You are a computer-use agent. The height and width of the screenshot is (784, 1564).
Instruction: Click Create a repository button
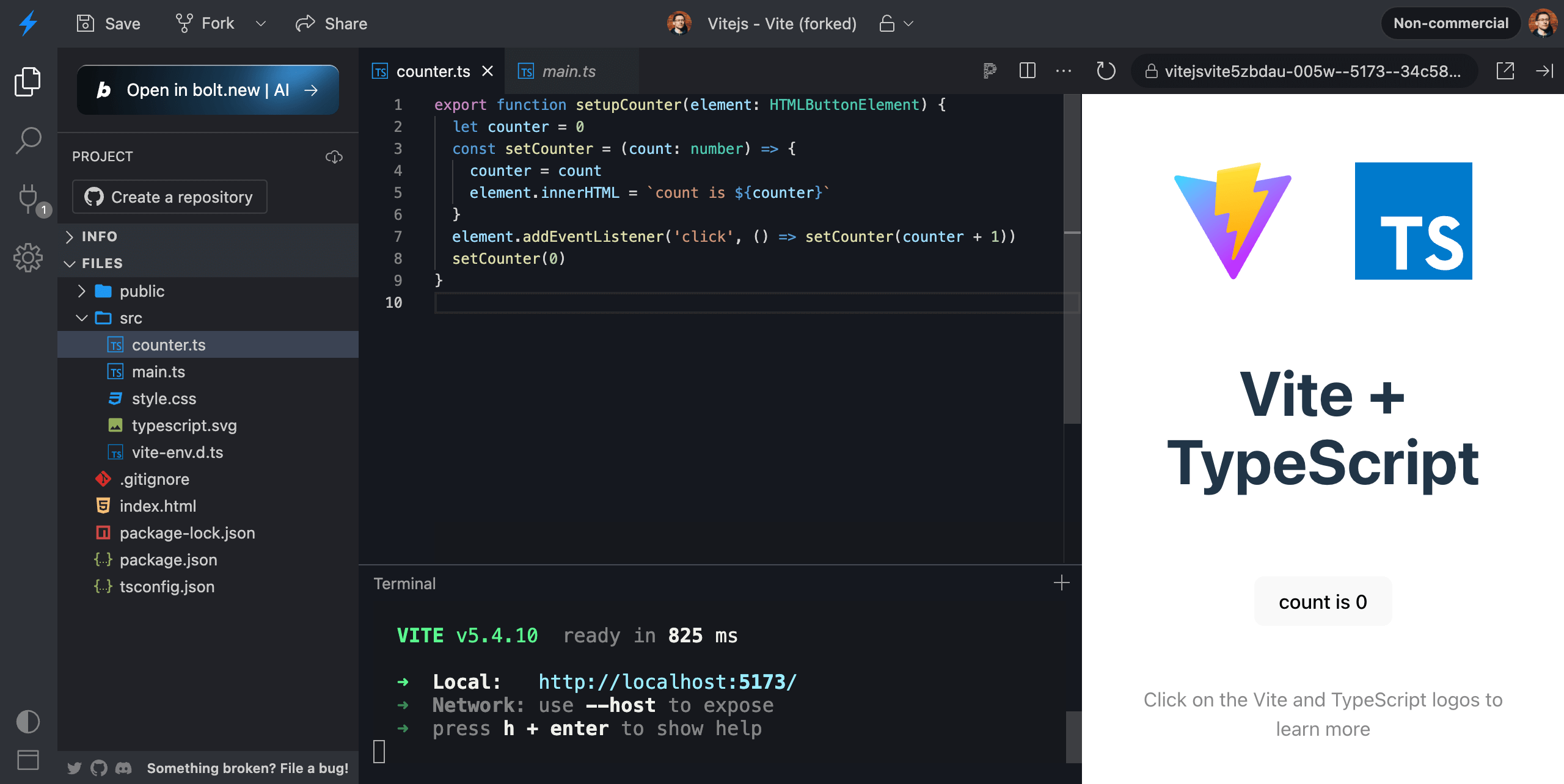point(169,197)
